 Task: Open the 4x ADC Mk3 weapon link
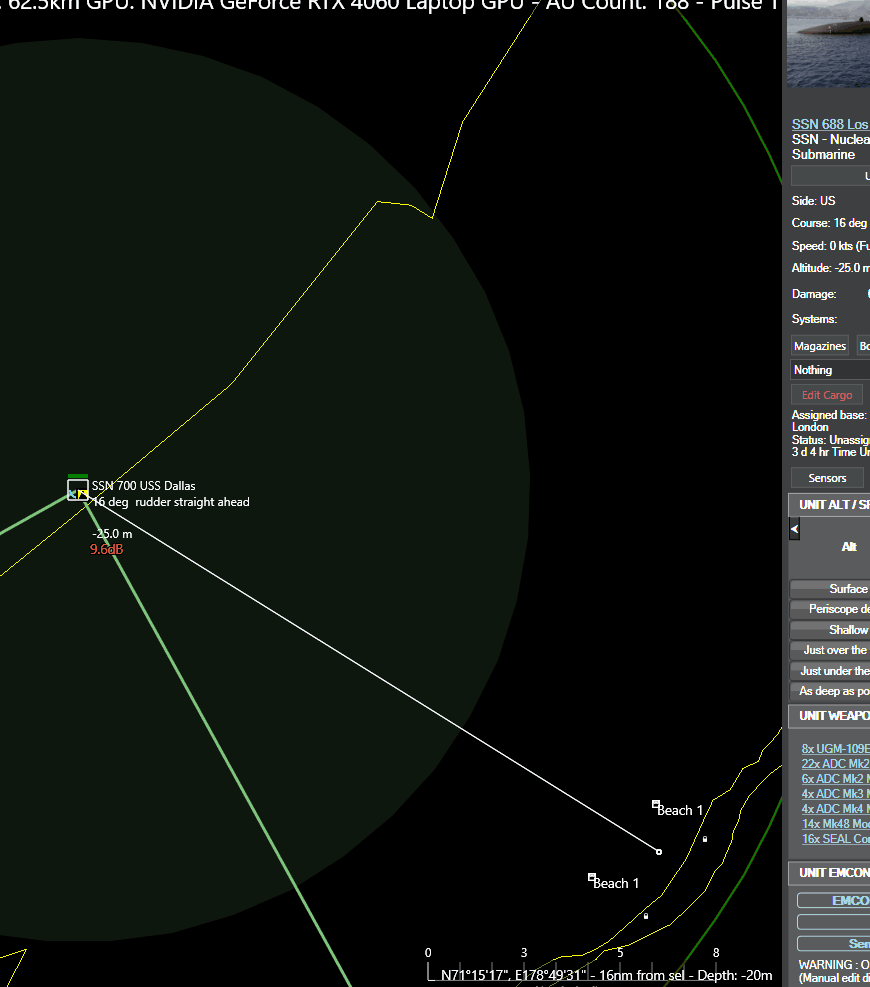[x=835, y=794]
